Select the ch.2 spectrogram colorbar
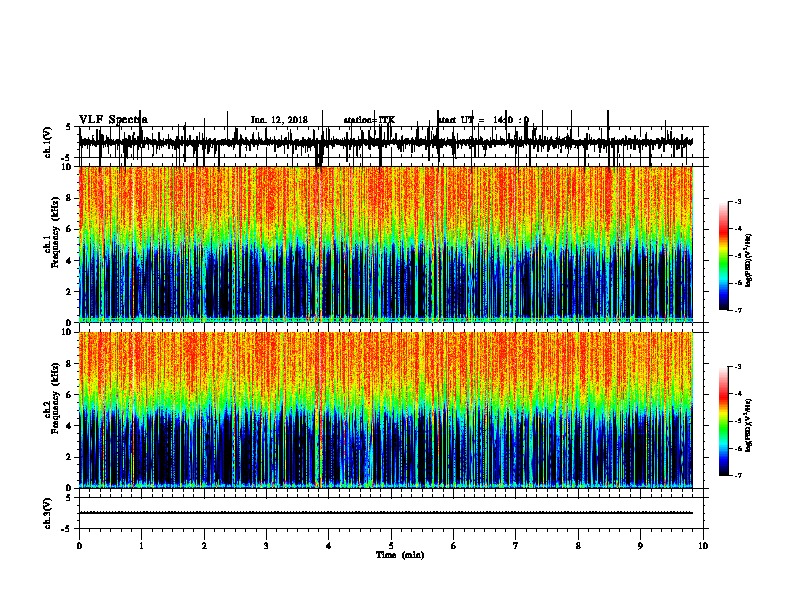Image resolution: width=792 pixels, height=612 pixels. 723,421
